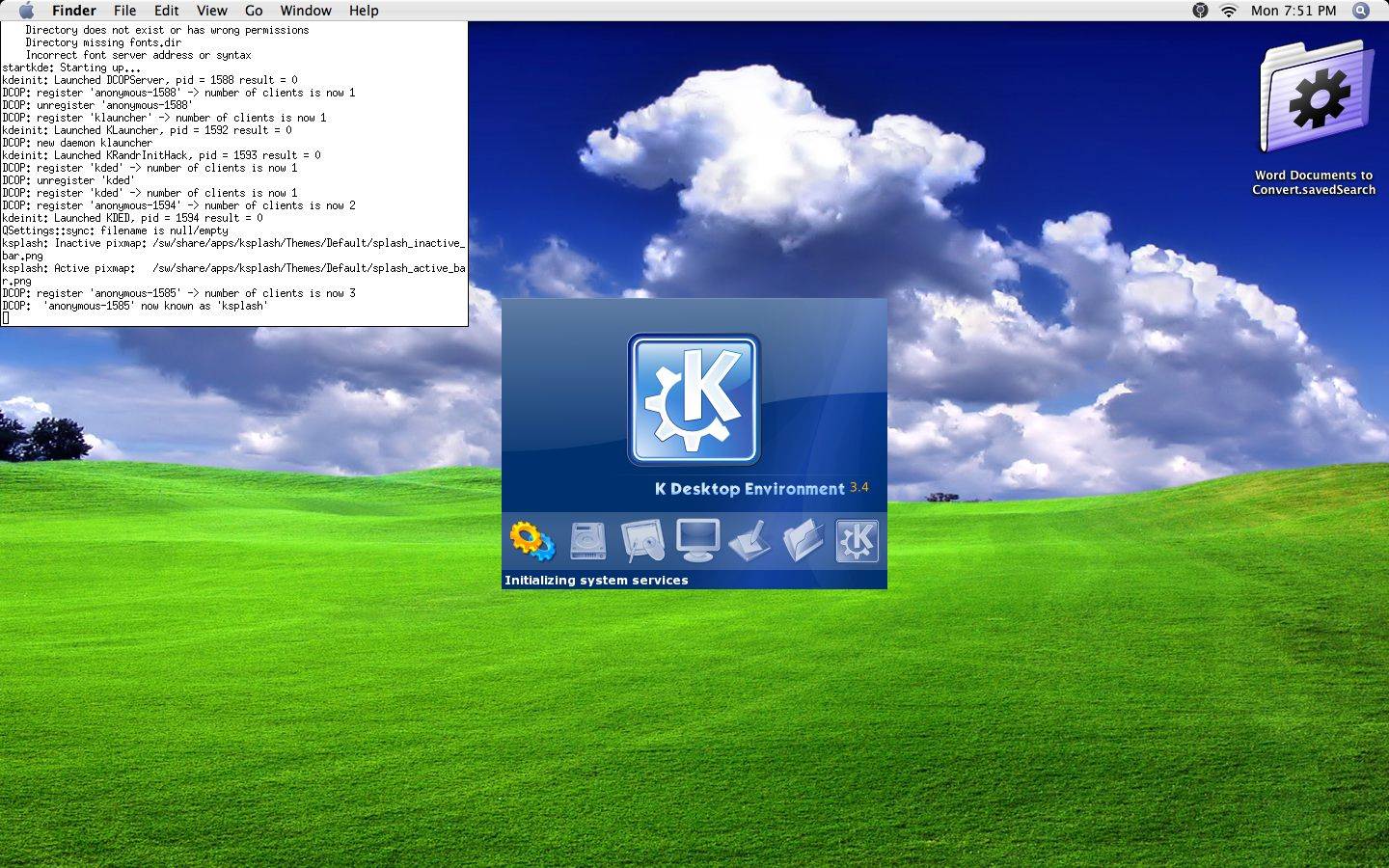Click the Launched KDED pid 1594 line

132,218
